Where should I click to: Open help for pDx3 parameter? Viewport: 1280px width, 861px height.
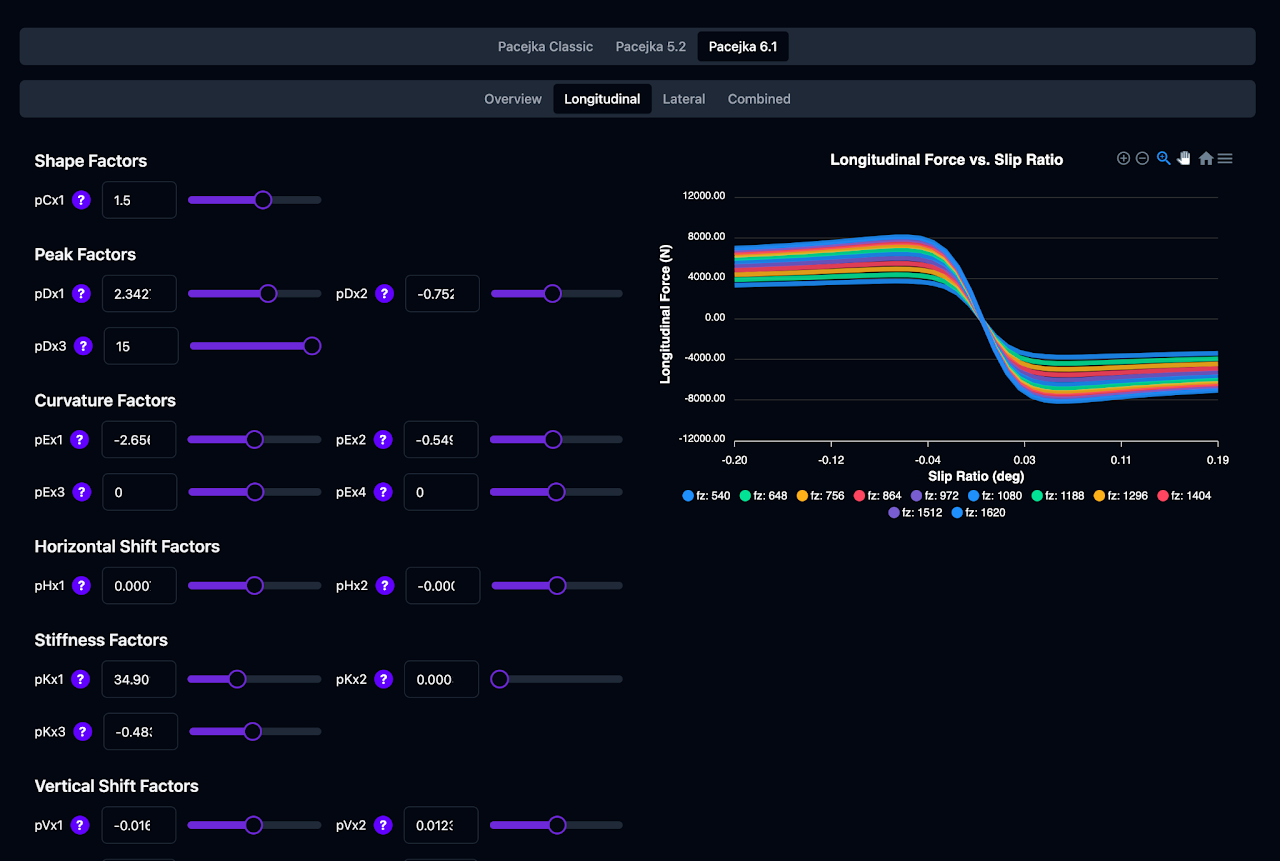(84, 346)
